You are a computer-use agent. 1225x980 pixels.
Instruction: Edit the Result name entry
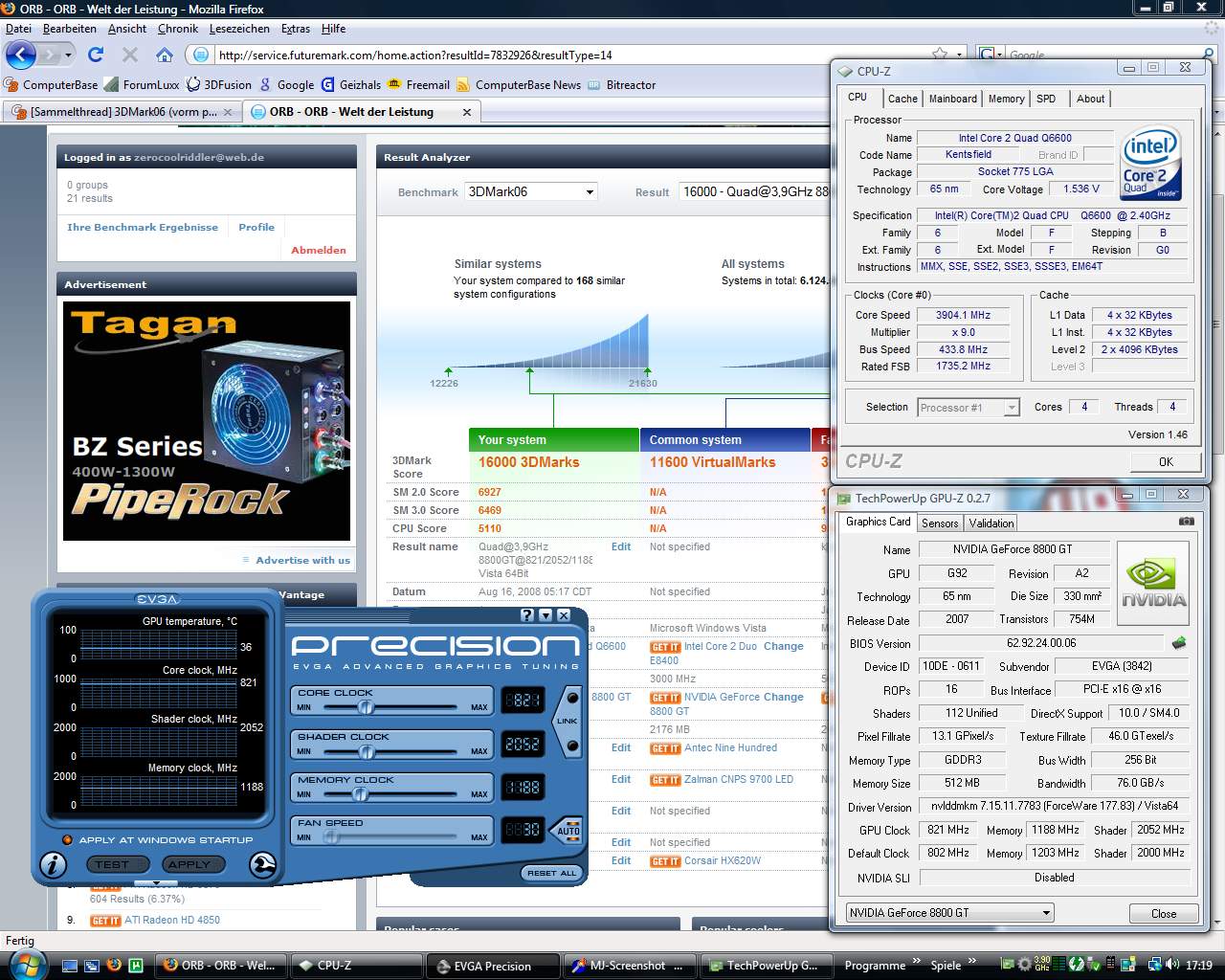(x=621, y=546)
